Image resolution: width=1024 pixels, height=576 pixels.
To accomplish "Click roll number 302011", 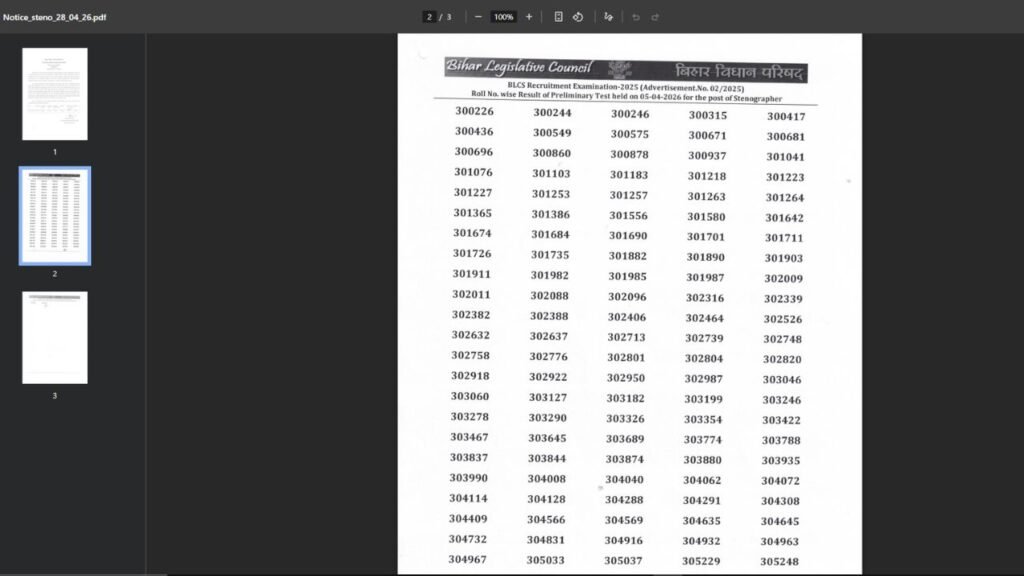I will tap(472, 295).
